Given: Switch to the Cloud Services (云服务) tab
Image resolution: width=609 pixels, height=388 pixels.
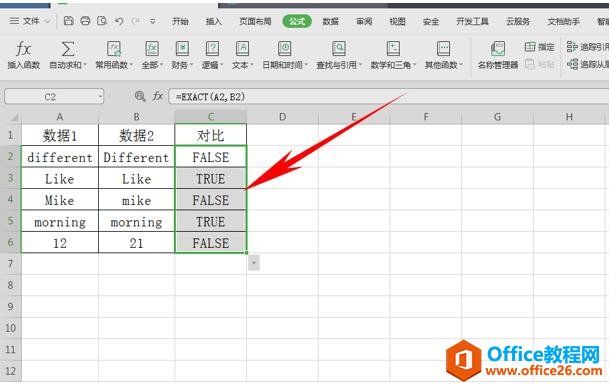Looking at the screenshot, I should pos(518,21).
